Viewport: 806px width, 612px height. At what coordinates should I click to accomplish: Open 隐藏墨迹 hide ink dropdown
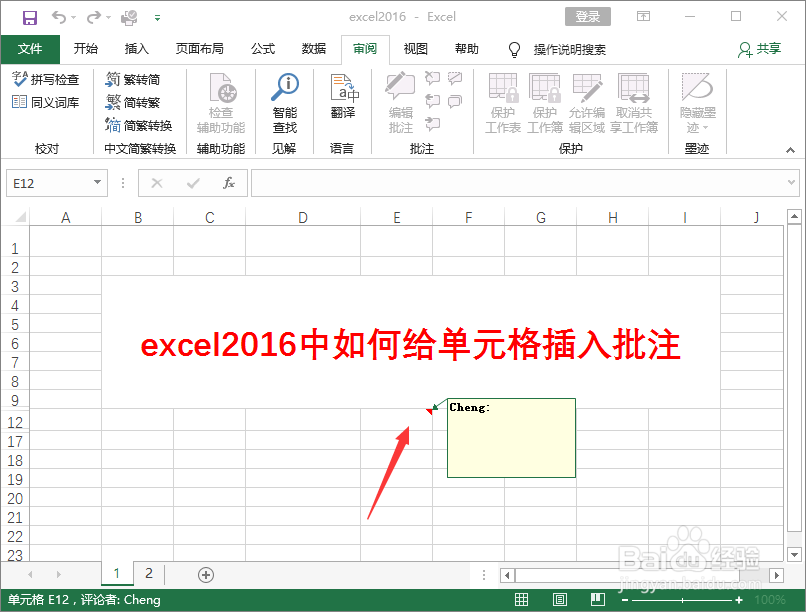click(x=697, y=103)
